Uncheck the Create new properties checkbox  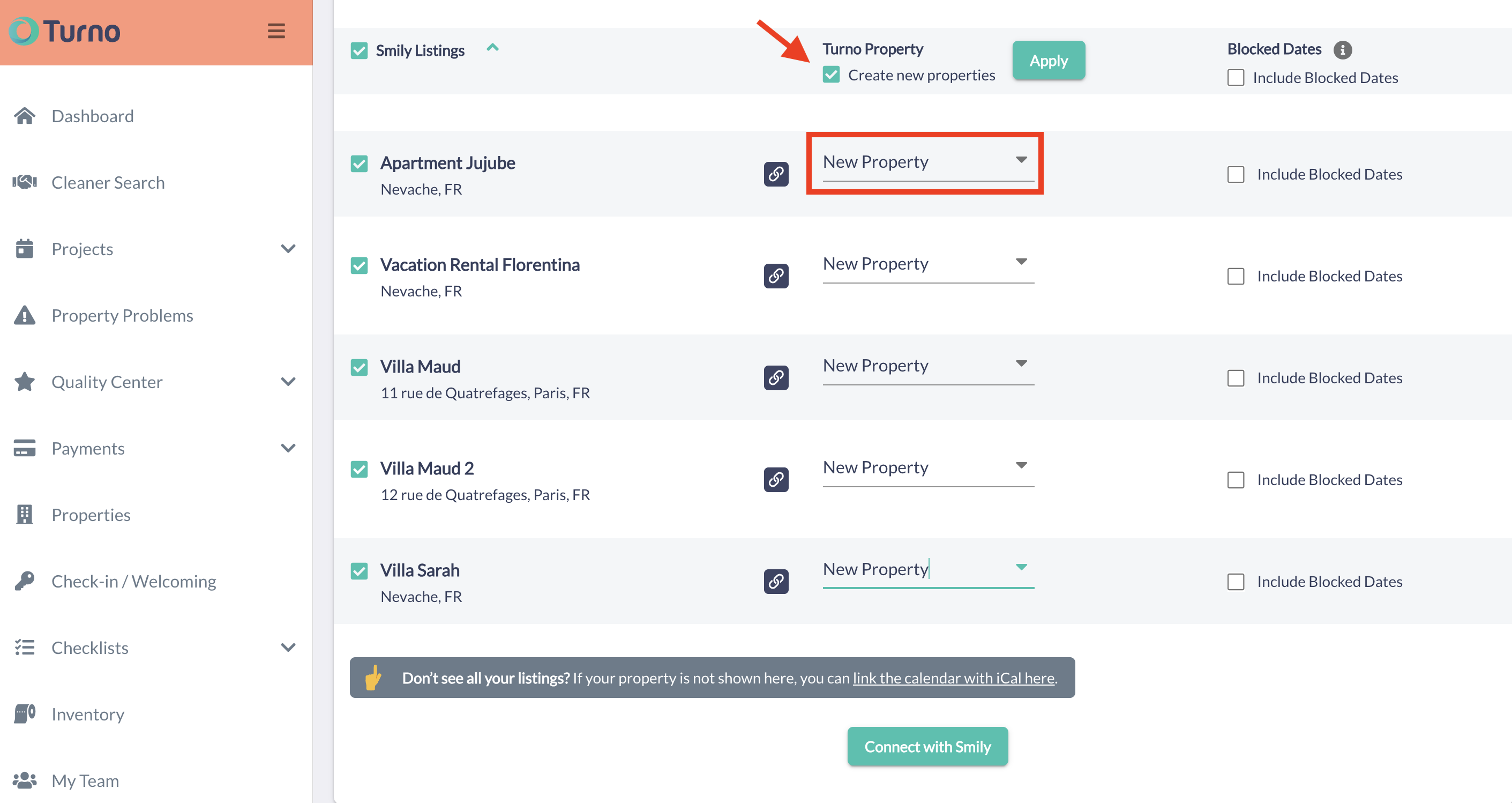click(x=830, y=75)
